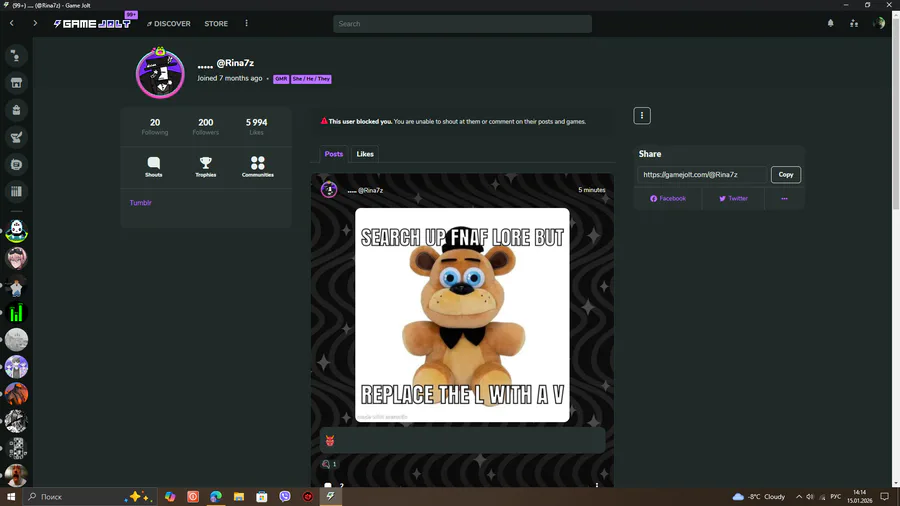Click the reaction with count 1
This screenshot has width=900, height=506.
pyautogui.click(x=329, y=464)
